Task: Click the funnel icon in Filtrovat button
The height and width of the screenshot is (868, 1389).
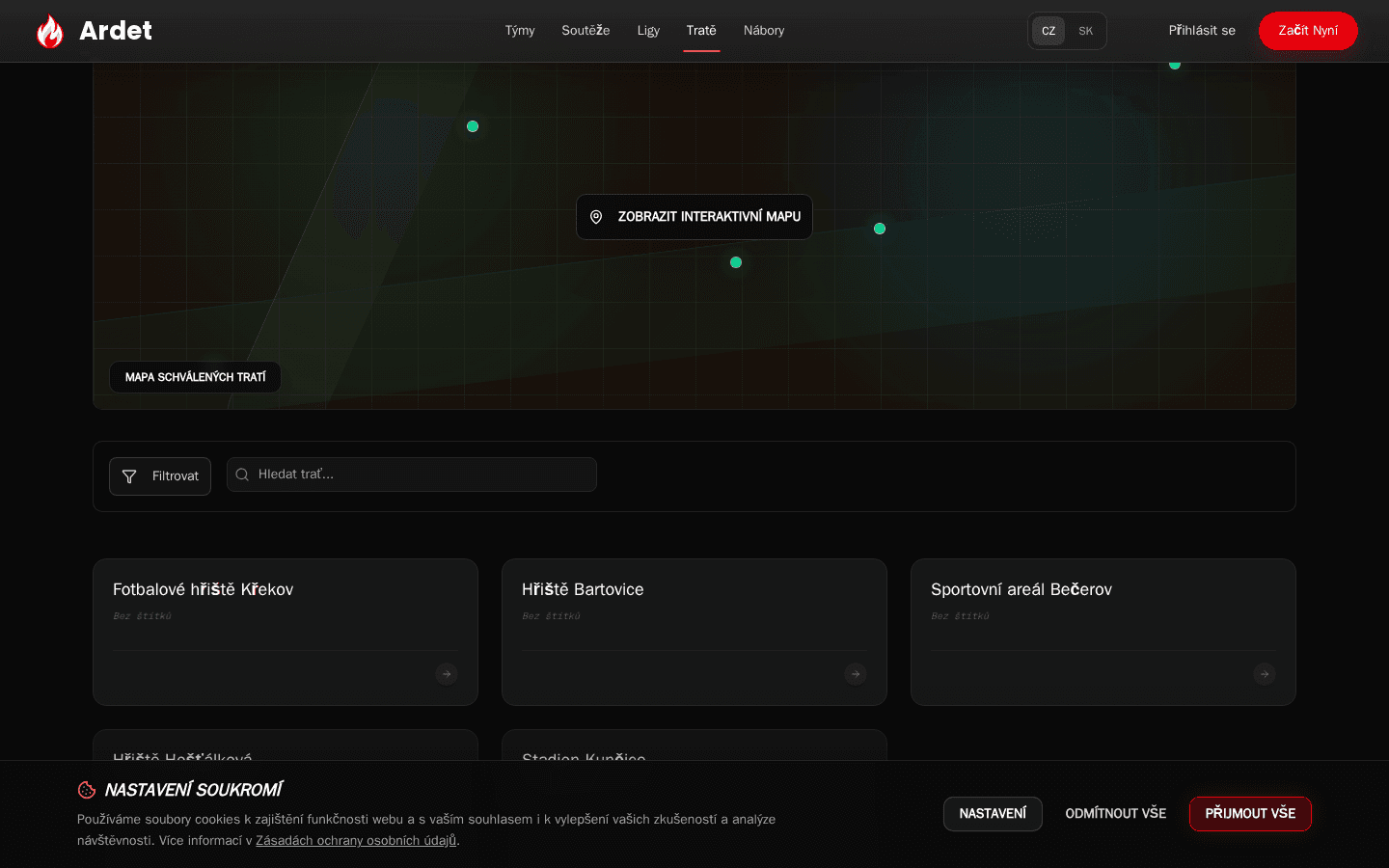Action: [129, 476]
